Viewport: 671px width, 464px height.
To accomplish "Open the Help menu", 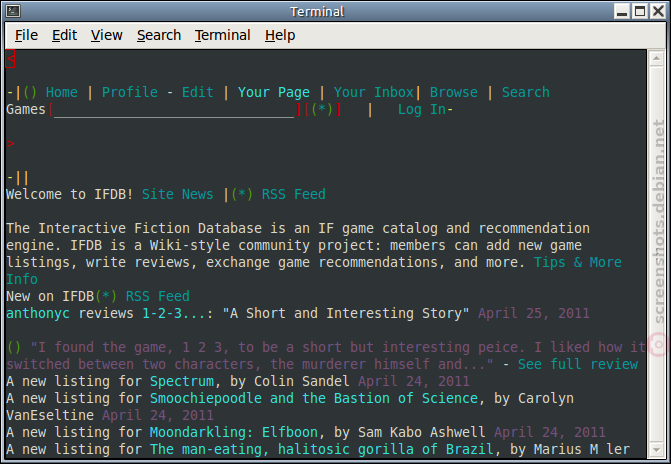I will pos(280,35).
